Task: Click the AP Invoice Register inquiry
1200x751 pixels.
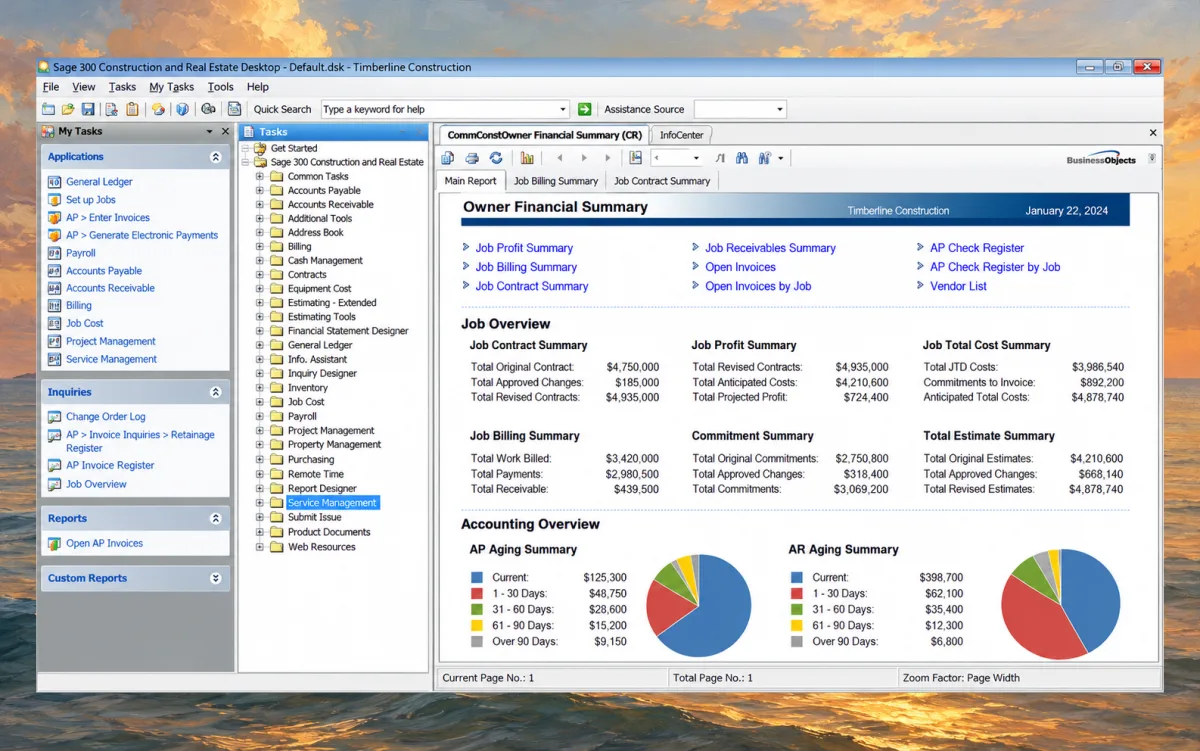Action: click(110, 466)
